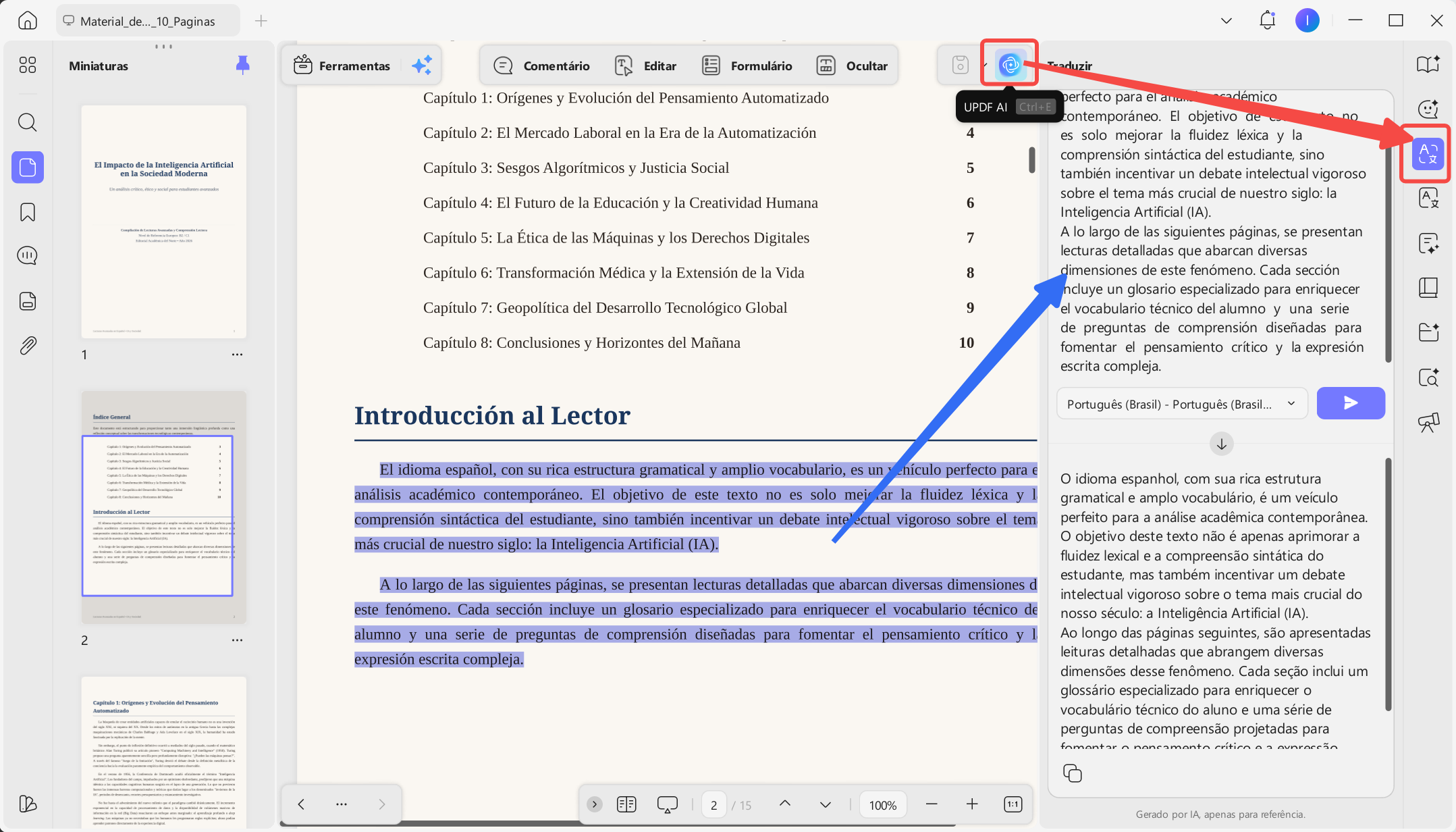The width and height of the screenshot is (1456, 832).
Task: Open the attachments paperclip panel
Action: [28, 346]
